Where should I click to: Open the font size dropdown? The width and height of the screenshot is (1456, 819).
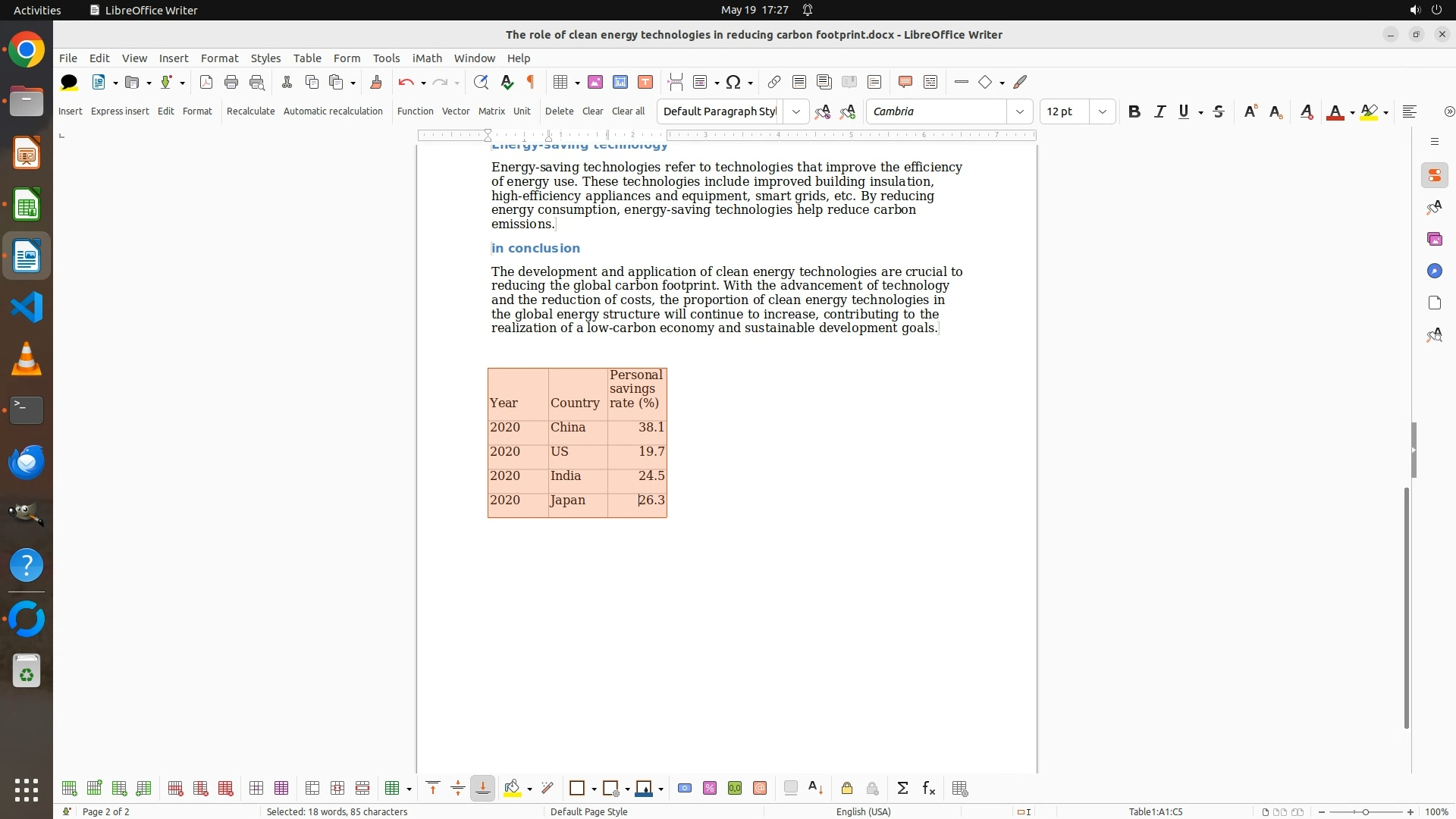(1103, 112)
